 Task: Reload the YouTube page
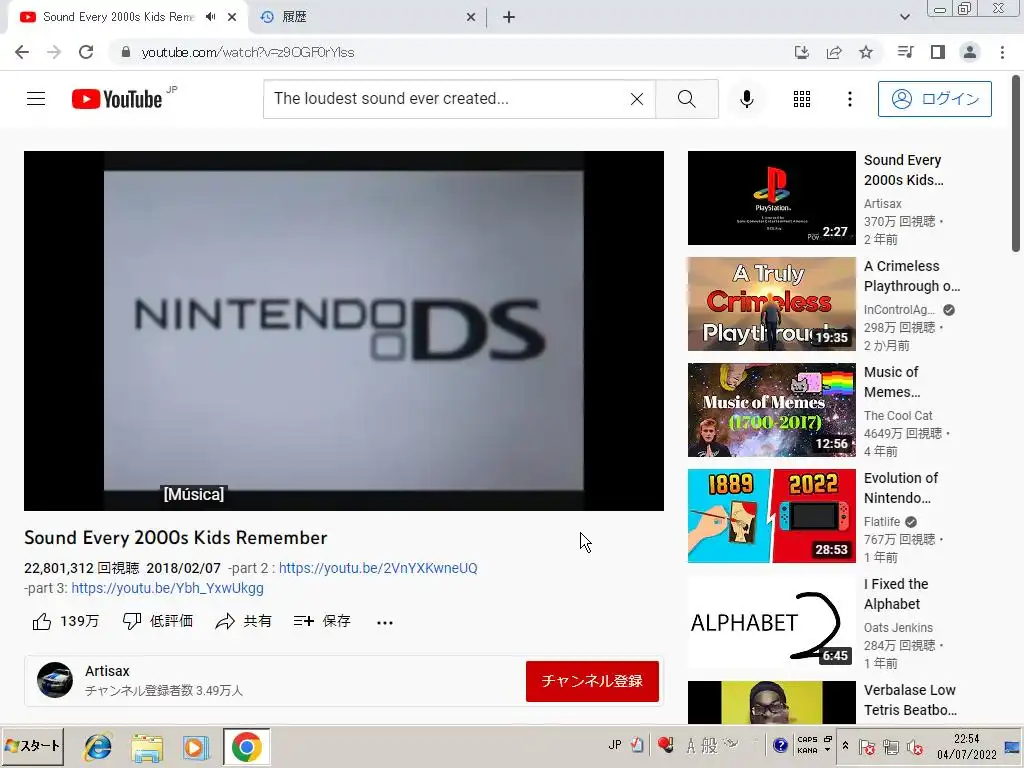pos(86,52)
